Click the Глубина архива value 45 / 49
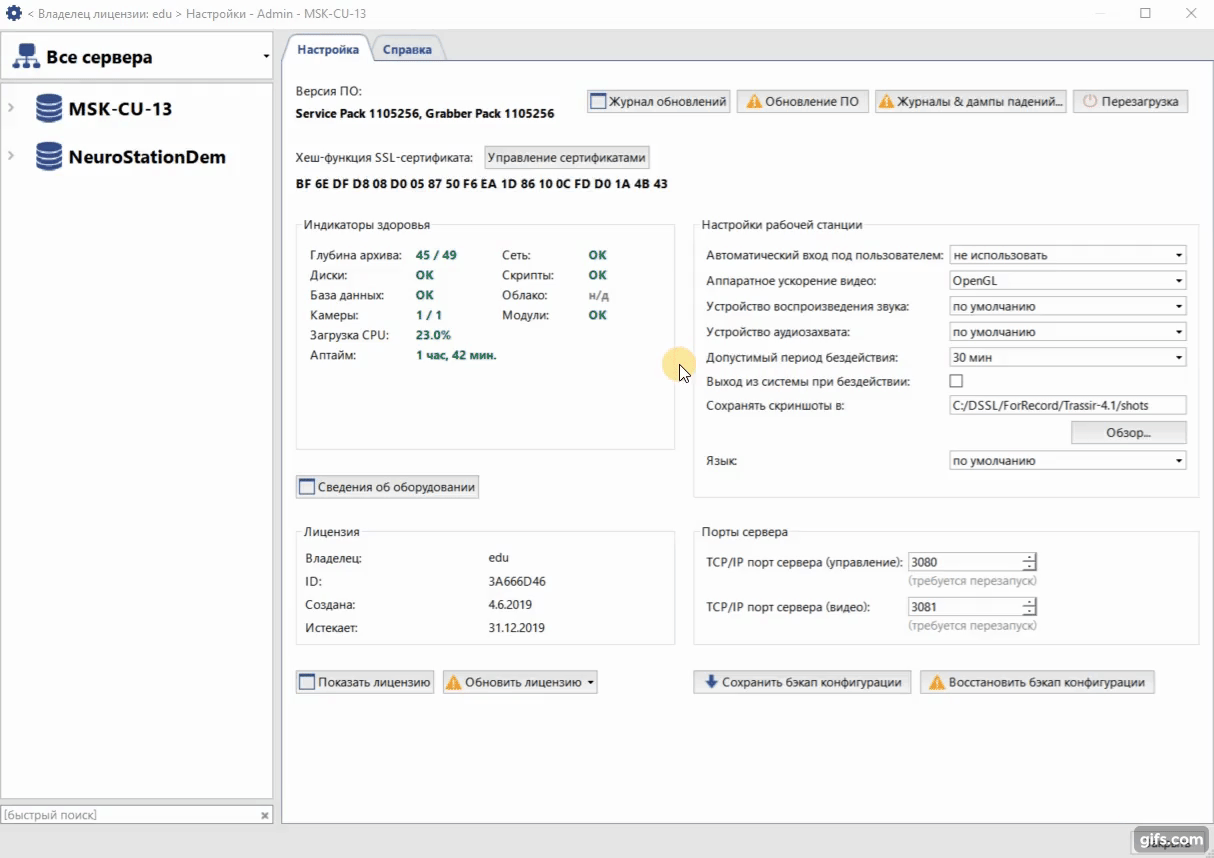 [x=436, y=255]
